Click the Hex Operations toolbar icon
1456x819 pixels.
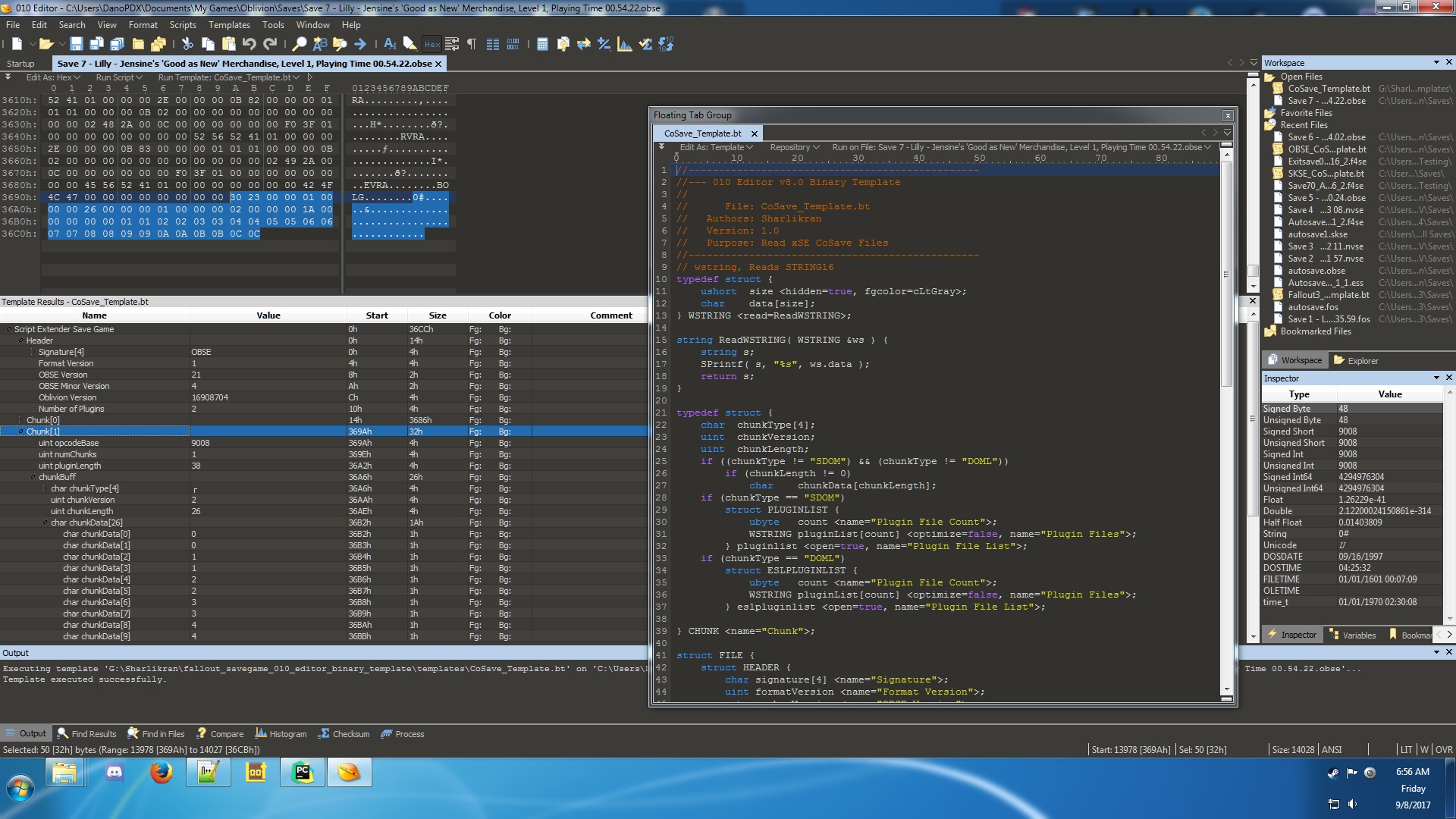tap(604, 44)
